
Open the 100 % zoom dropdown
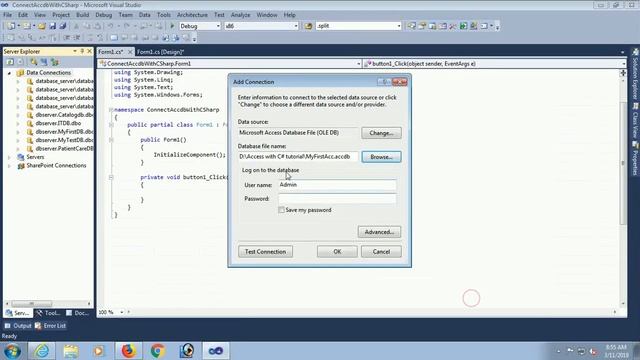pos(122,312)
